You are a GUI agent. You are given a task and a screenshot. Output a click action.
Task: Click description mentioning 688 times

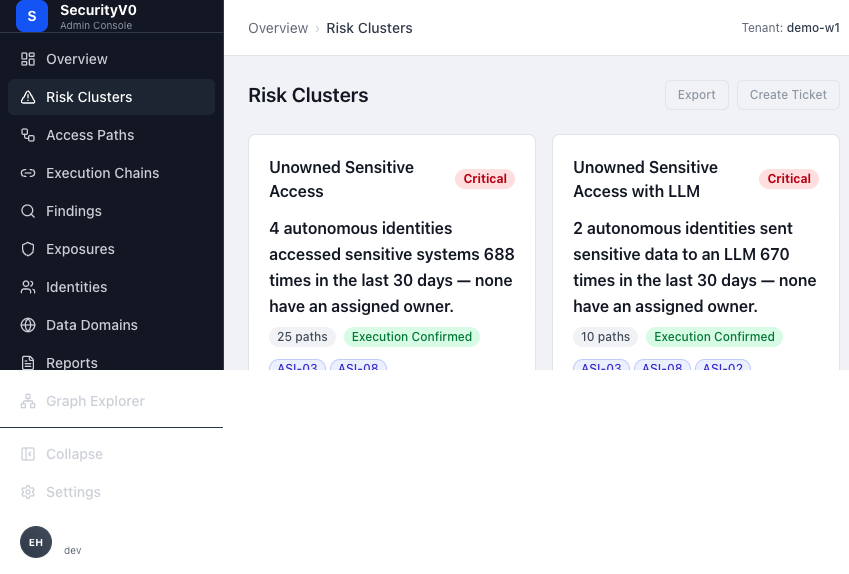(391, 267)
